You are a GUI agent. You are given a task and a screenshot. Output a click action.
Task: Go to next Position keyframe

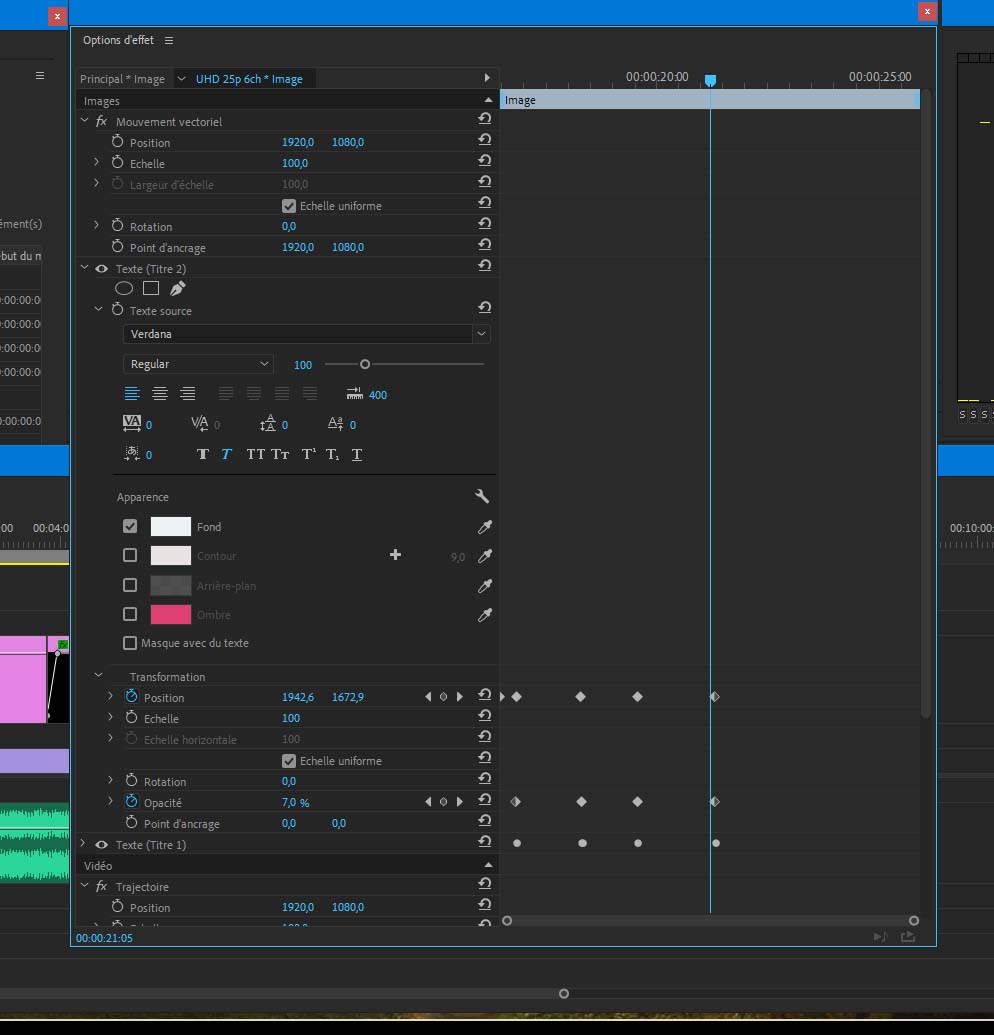pos(460,697)
